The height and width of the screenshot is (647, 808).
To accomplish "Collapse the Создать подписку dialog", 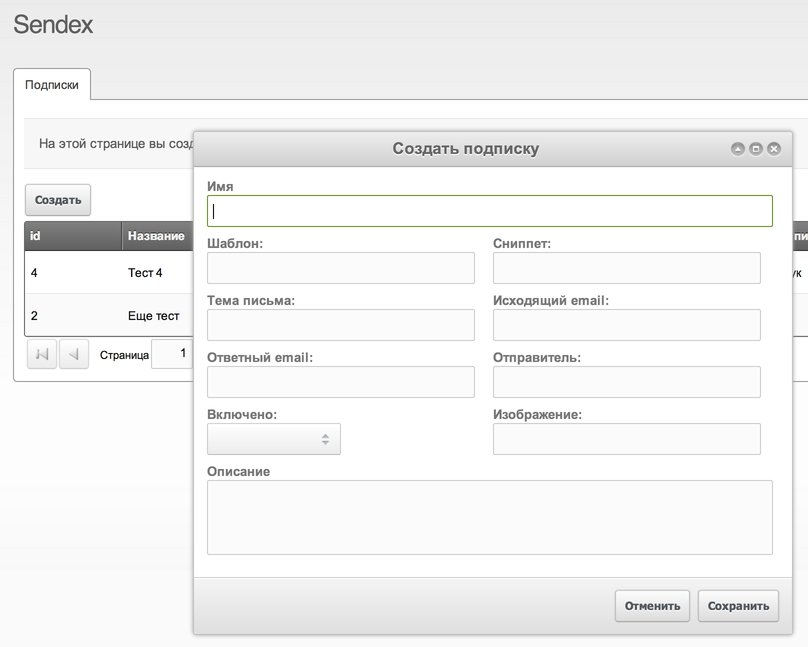I will [738, 149].
